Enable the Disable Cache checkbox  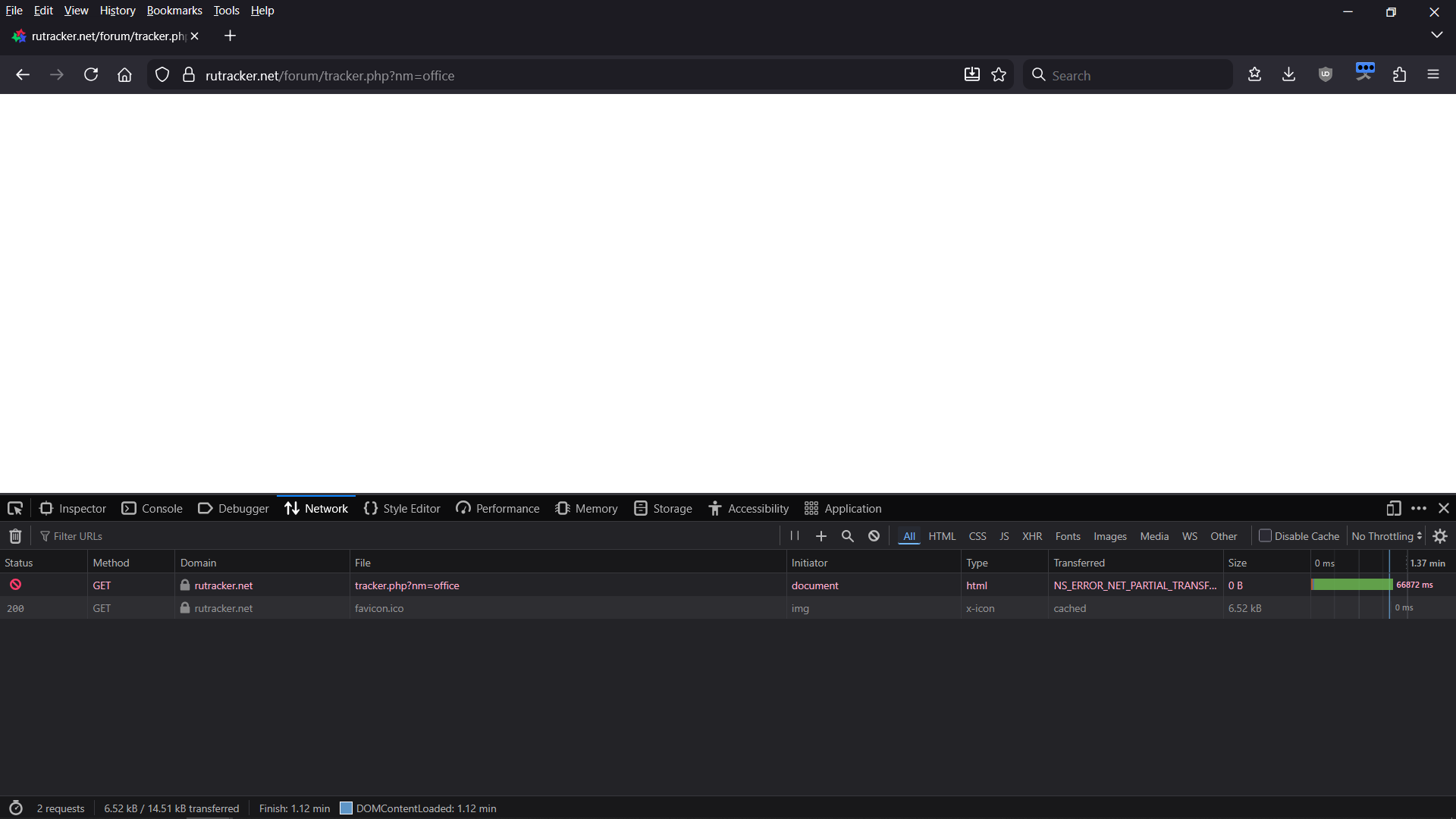pyautogui.click(x=1265, y=536)
